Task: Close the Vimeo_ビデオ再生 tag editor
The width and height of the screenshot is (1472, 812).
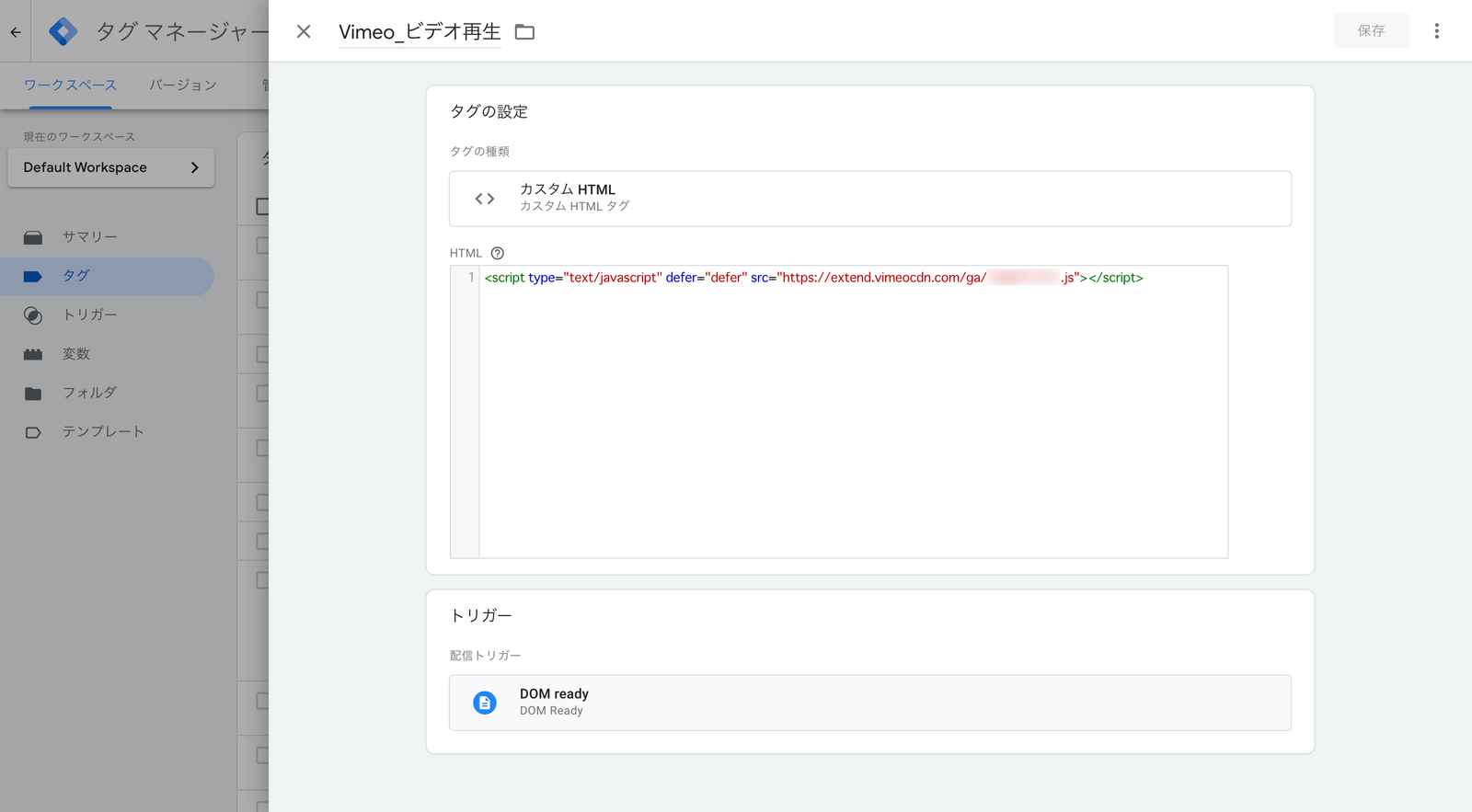Action: coord(304,31)
